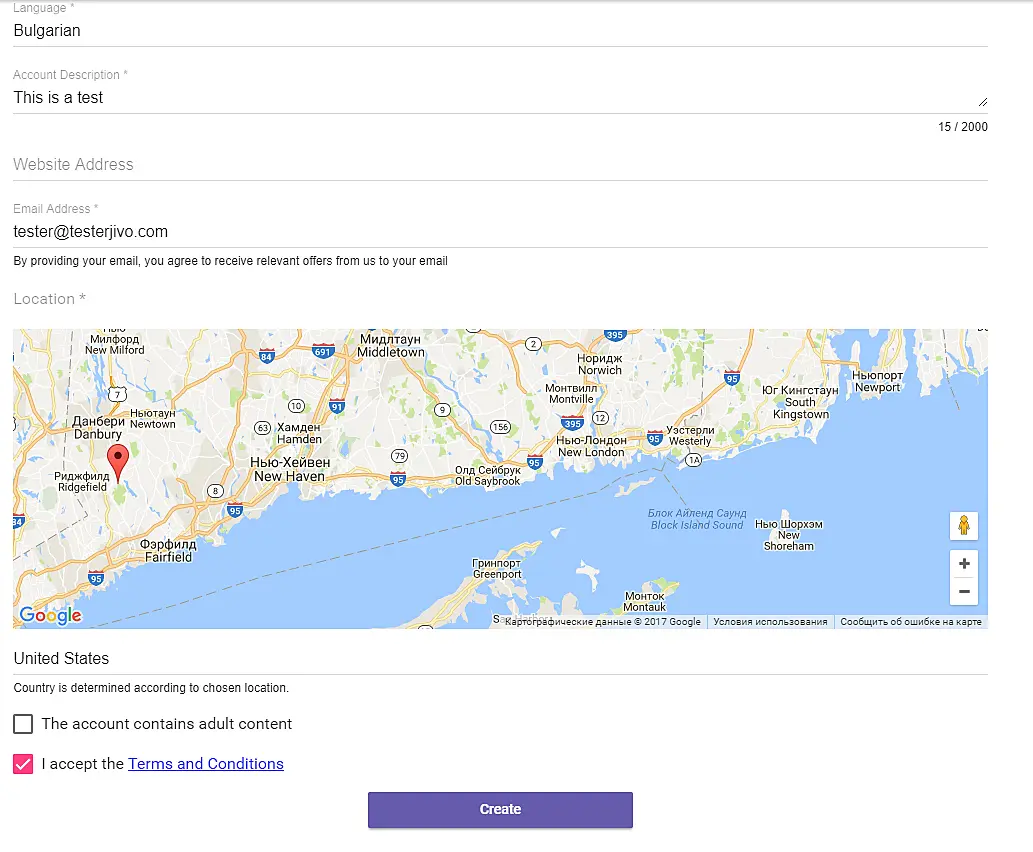Click New Haven city on the map

pos(289,470)
